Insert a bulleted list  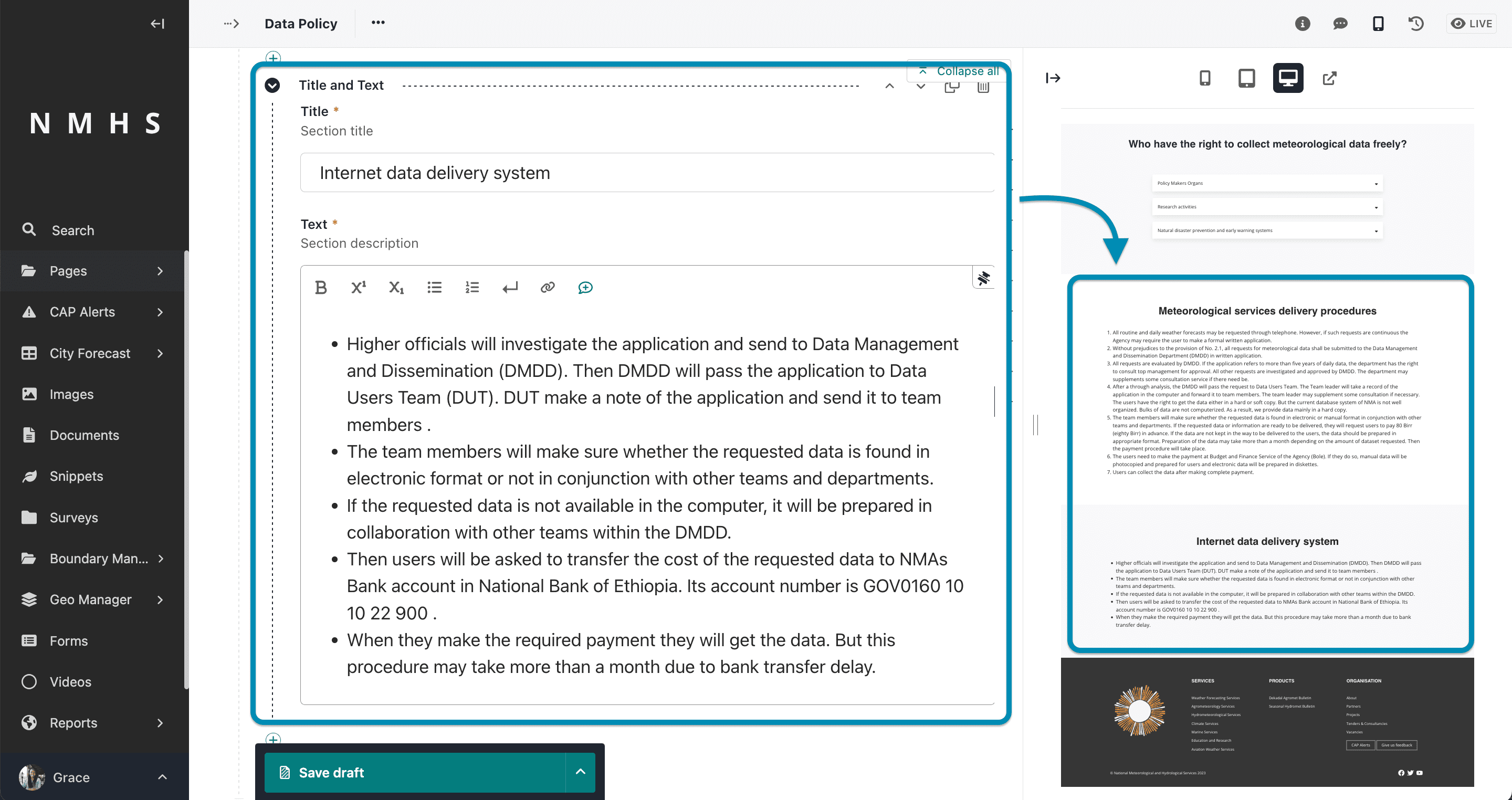tap(434, 288)
